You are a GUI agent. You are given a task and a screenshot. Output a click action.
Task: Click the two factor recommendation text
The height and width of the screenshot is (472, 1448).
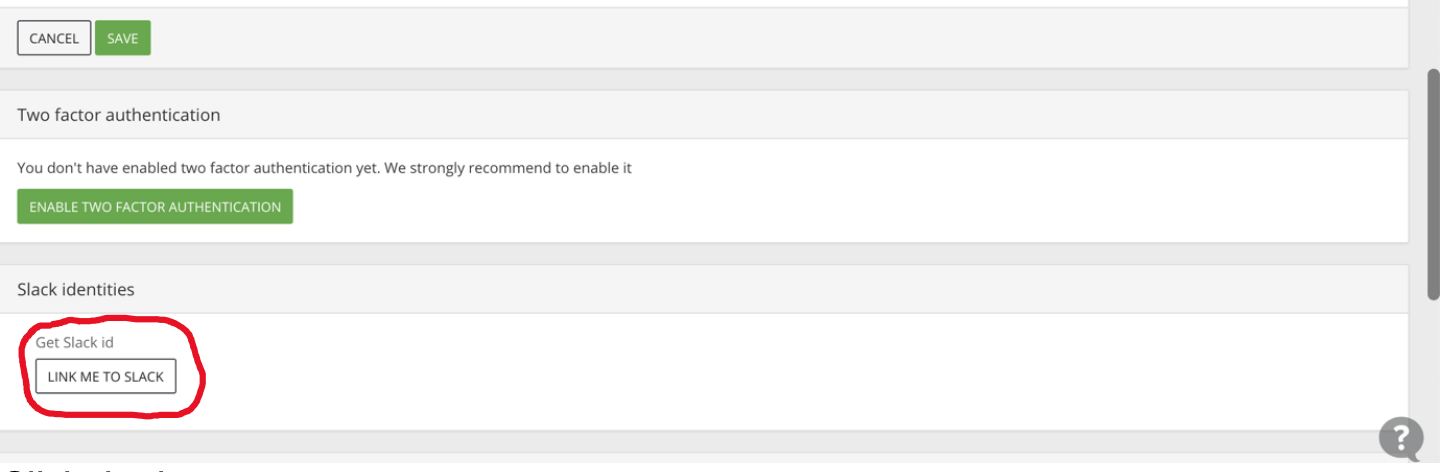pos(324,168)
